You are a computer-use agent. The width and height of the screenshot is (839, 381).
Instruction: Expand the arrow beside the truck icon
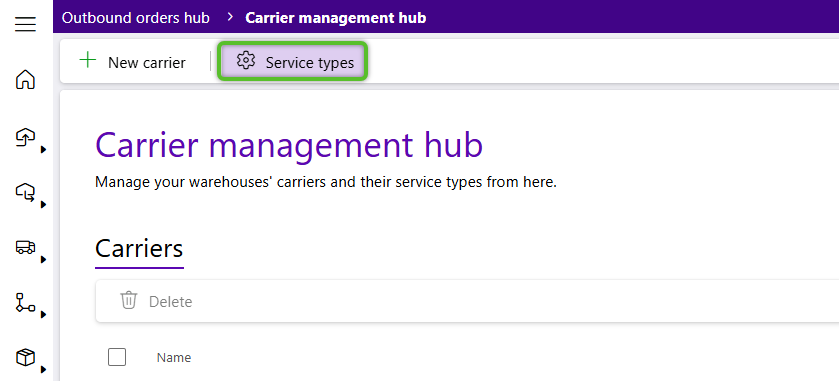43,260
